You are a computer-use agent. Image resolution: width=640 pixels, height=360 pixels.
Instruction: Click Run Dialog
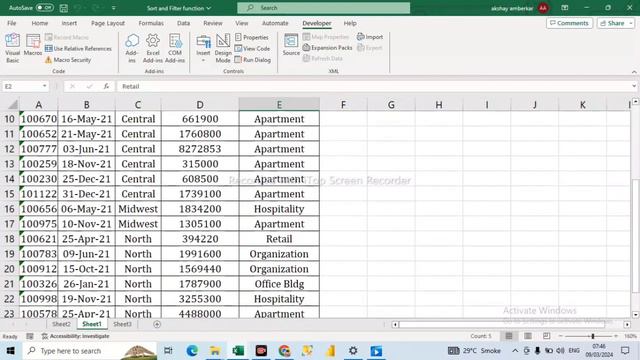coord(253,60)
